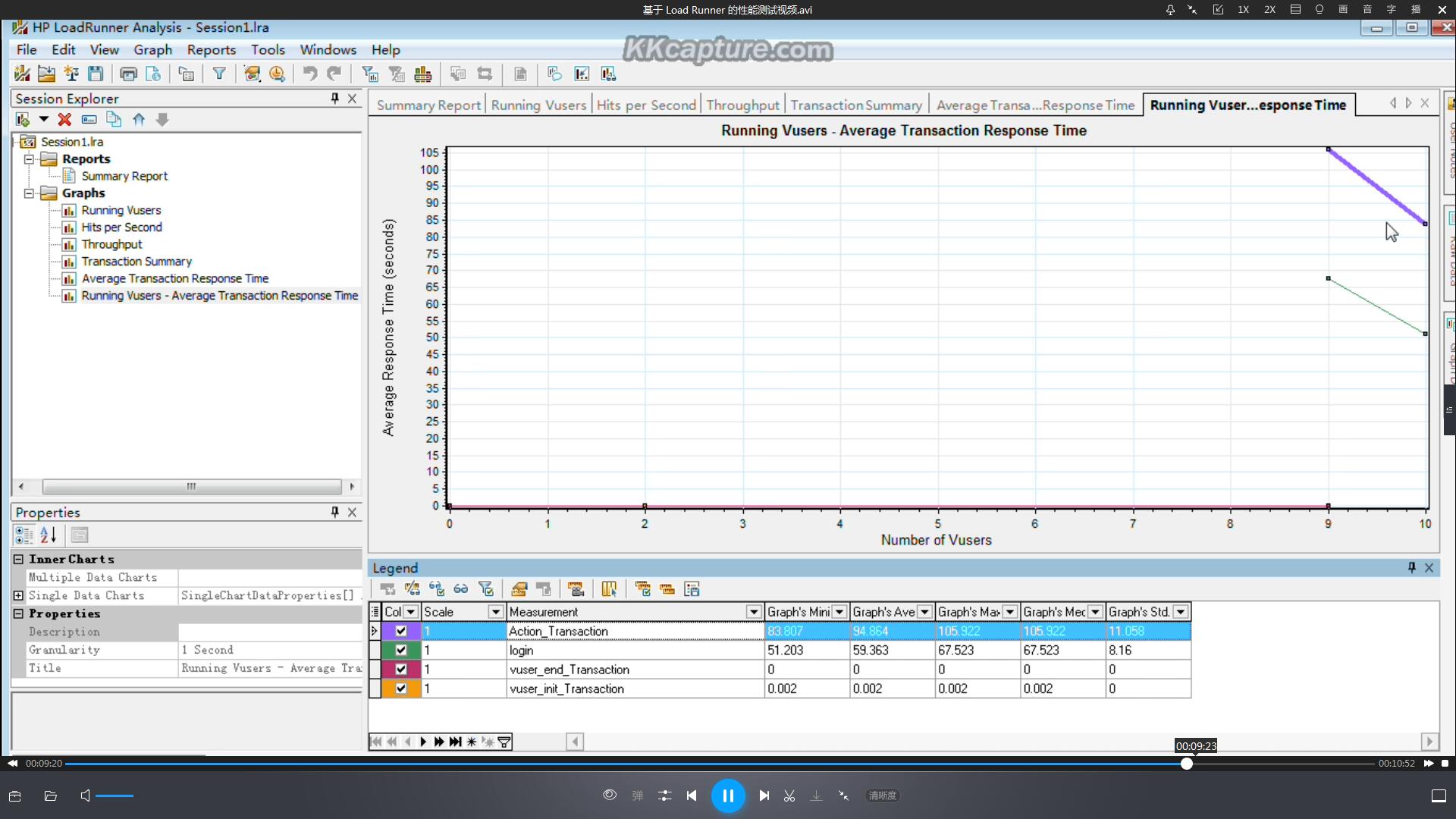Open the filter funnel tool in the main toolbar

tap(219, 74)
